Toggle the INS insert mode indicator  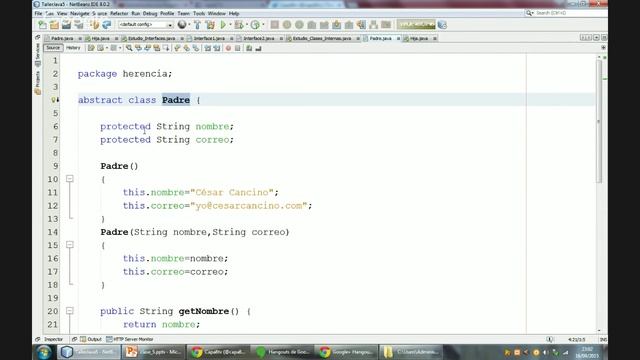pos(603,339)
